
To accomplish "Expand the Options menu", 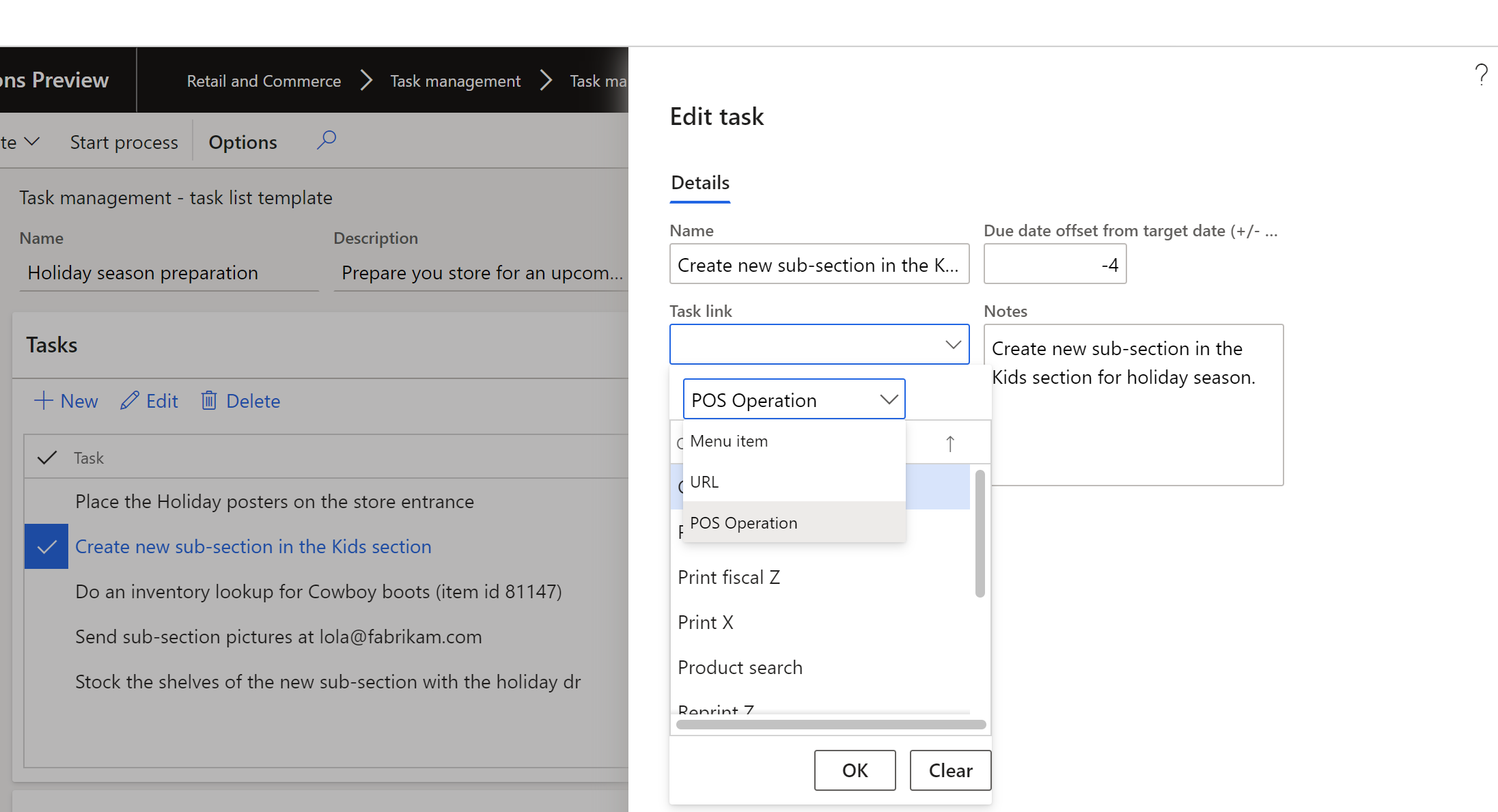I will click(x=242, y=141).
